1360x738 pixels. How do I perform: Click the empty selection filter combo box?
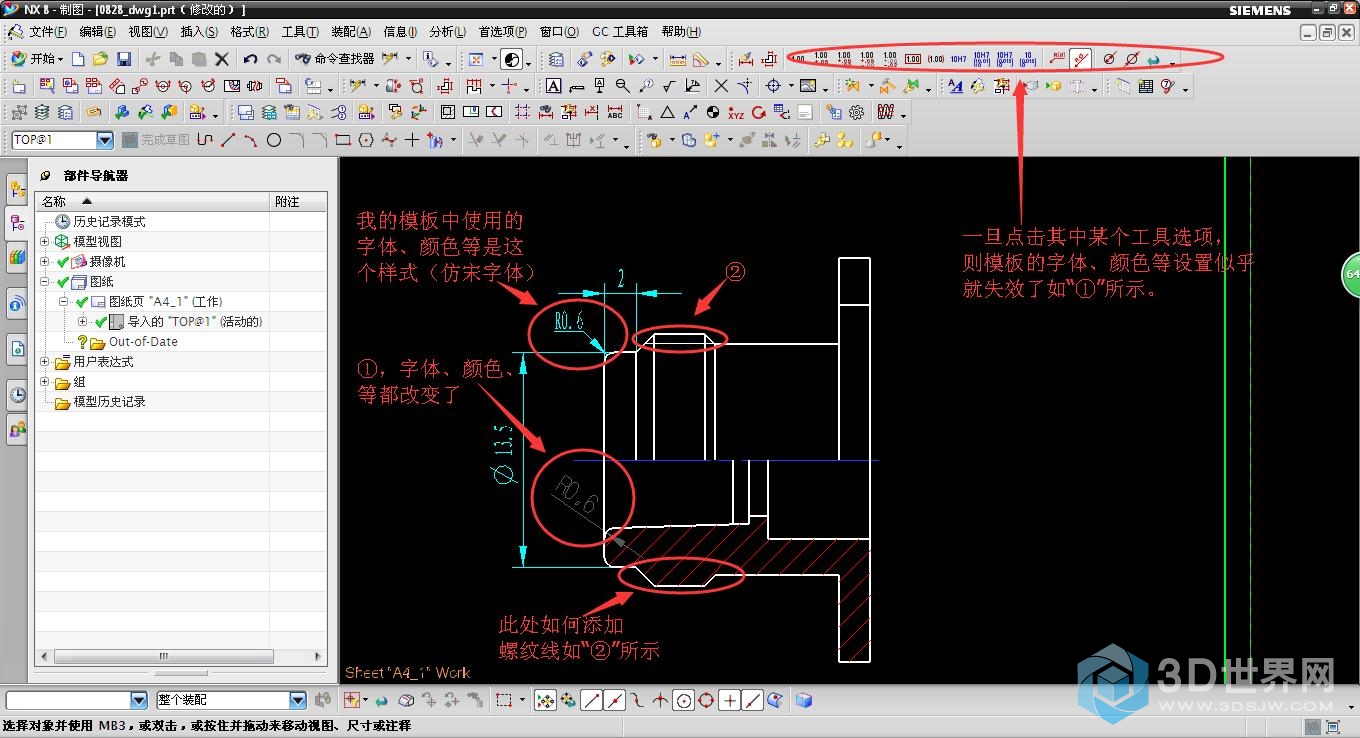pyautogui.click(x=76, y=701)
